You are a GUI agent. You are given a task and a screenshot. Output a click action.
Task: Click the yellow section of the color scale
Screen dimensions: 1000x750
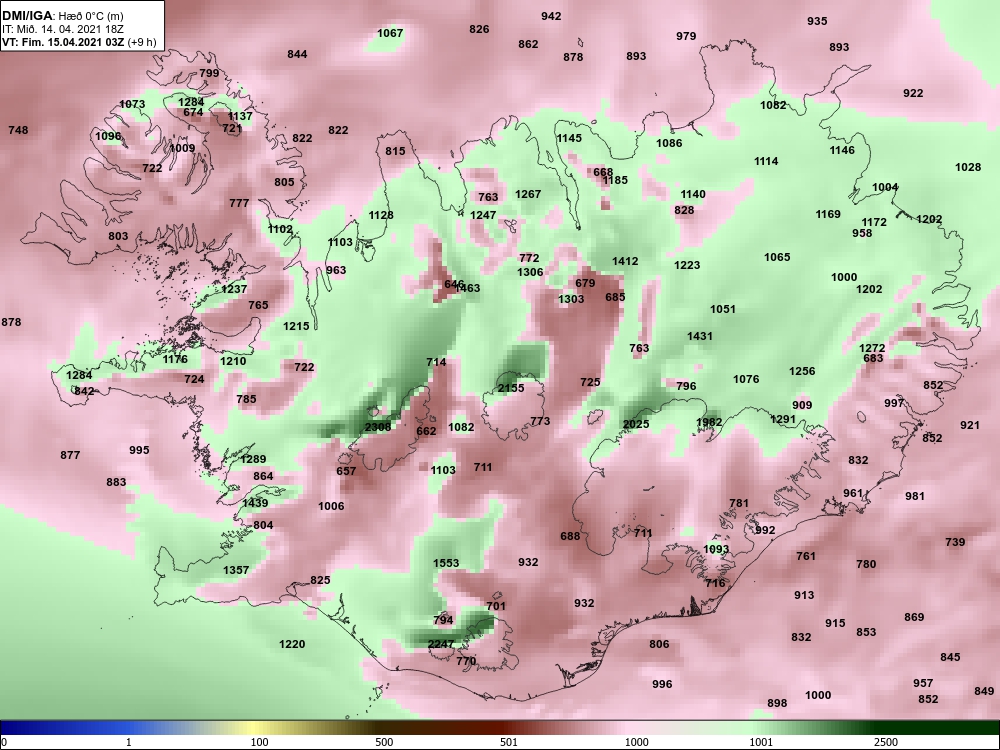[255, 728]
